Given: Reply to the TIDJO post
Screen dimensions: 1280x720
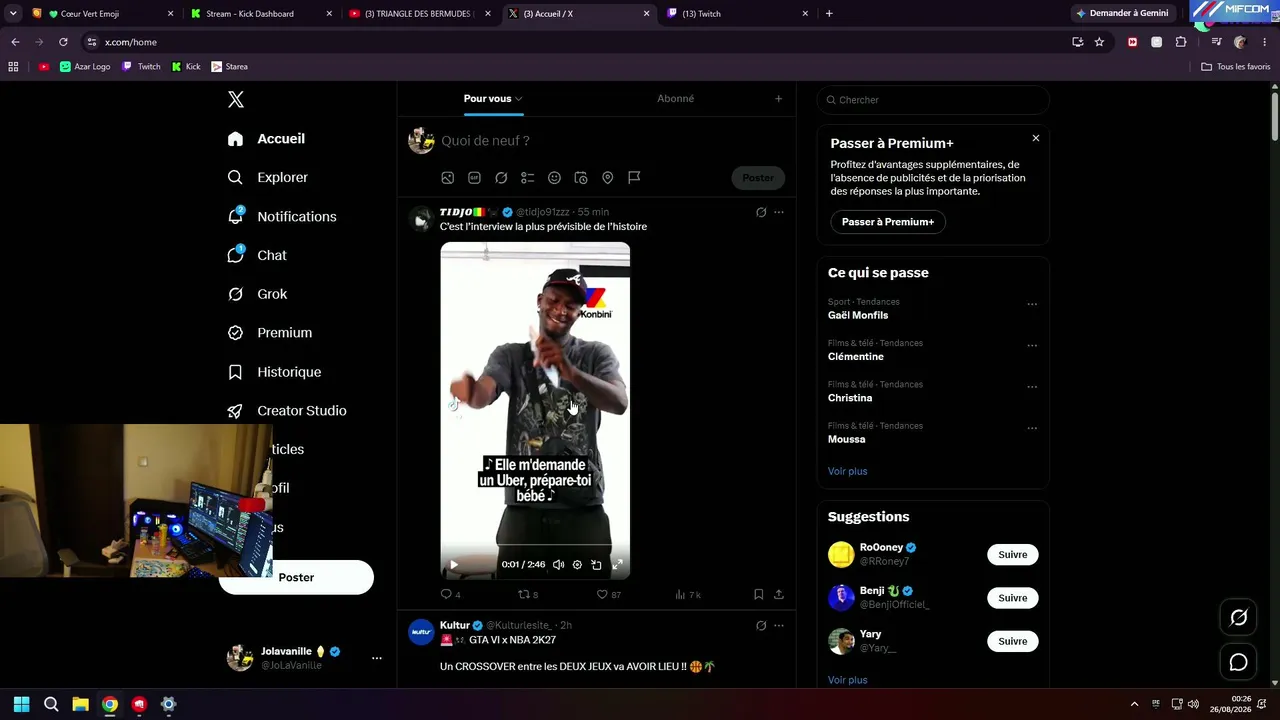Looking at the screenshot, I should tap(447, 594).
